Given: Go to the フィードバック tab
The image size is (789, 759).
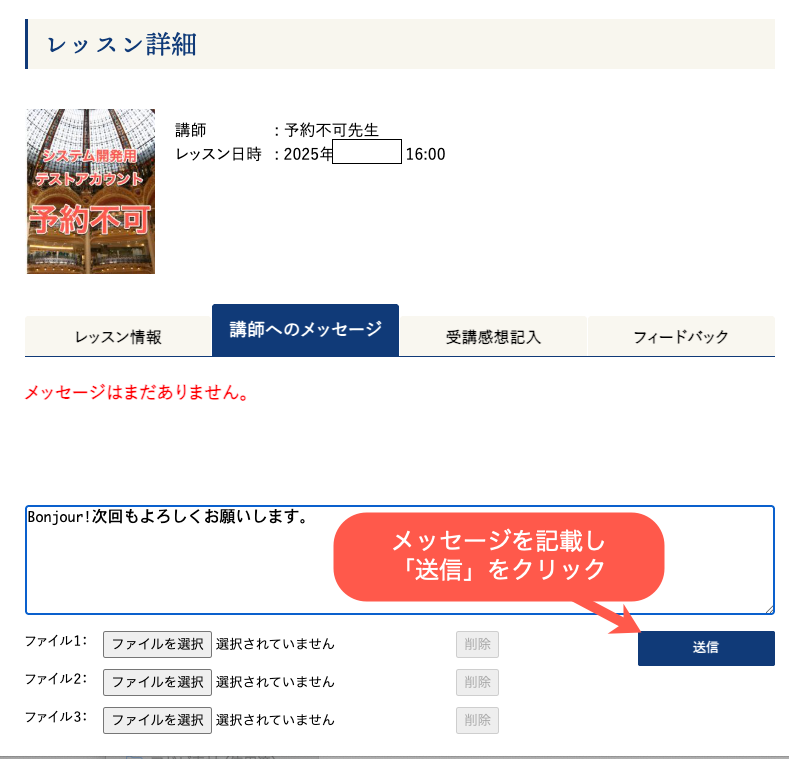Looking at the screenshot, I should click(681, 337).
